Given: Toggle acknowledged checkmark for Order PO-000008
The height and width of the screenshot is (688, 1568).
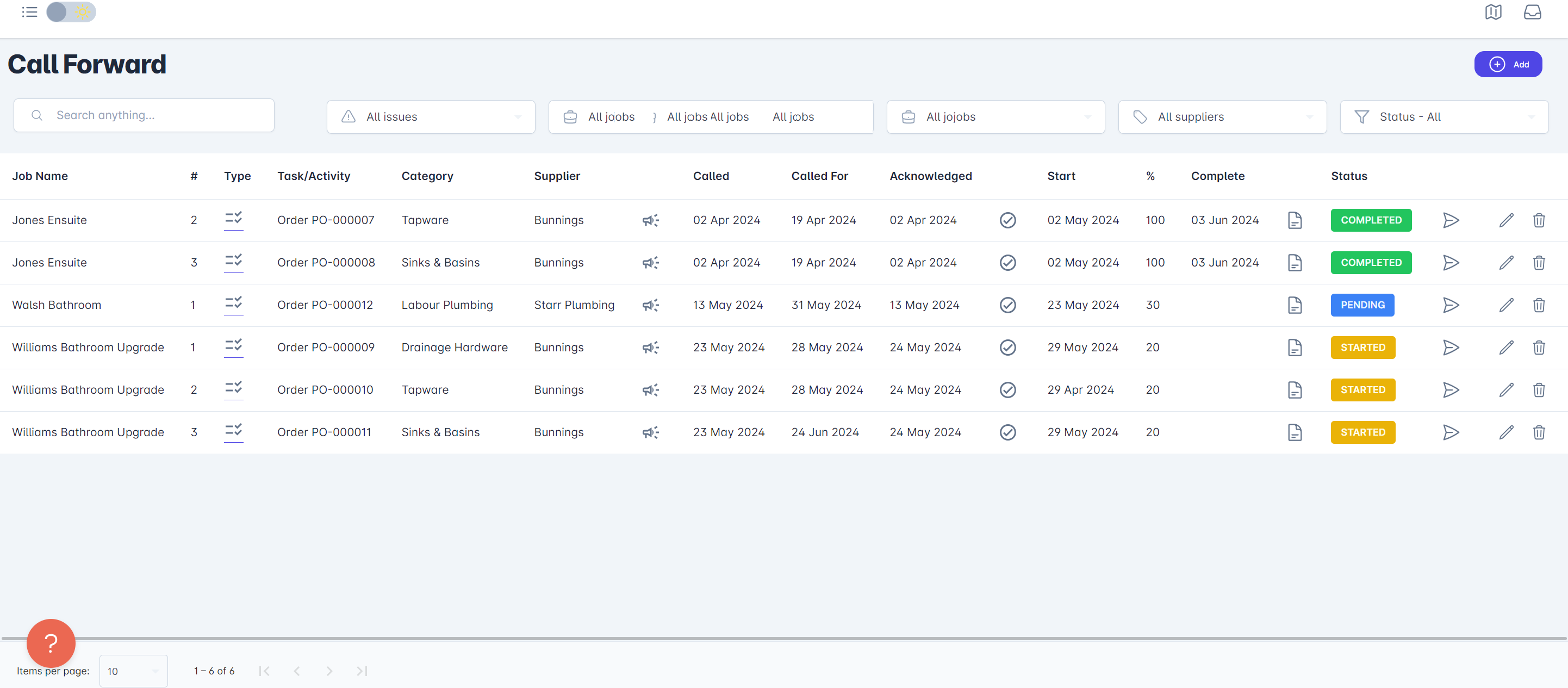Looking at the screenshot, I should point(1007,263).
